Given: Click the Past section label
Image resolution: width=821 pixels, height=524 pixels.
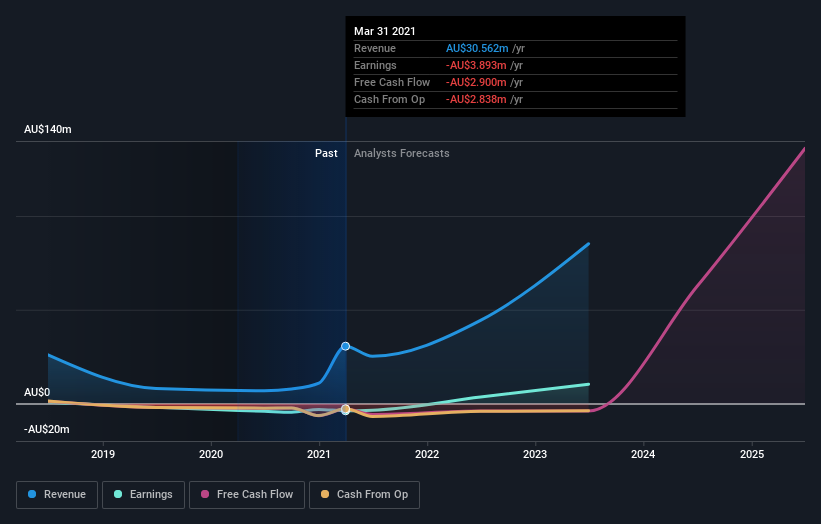Looking at the screenshot, I should [326, 153].
